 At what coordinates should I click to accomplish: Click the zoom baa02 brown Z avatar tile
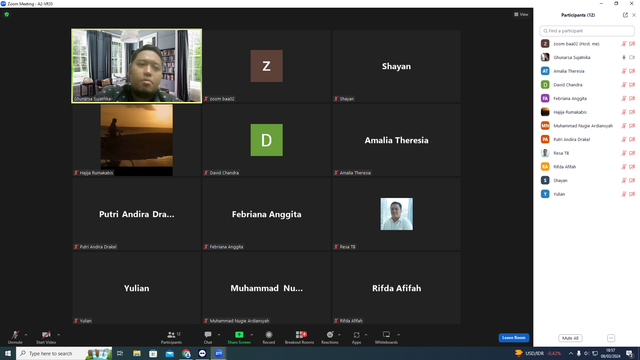coord(267,66)
